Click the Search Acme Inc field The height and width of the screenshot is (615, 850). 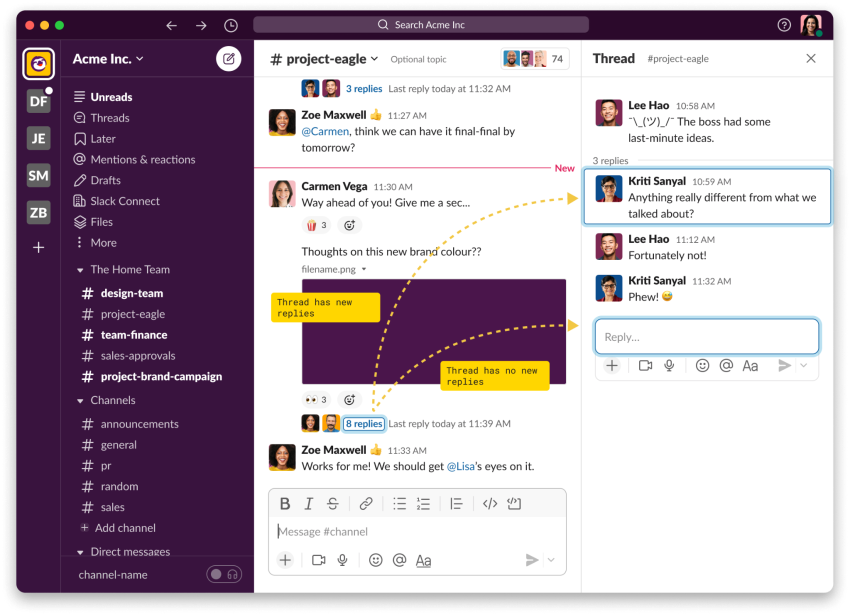click(x=421, y=25)
